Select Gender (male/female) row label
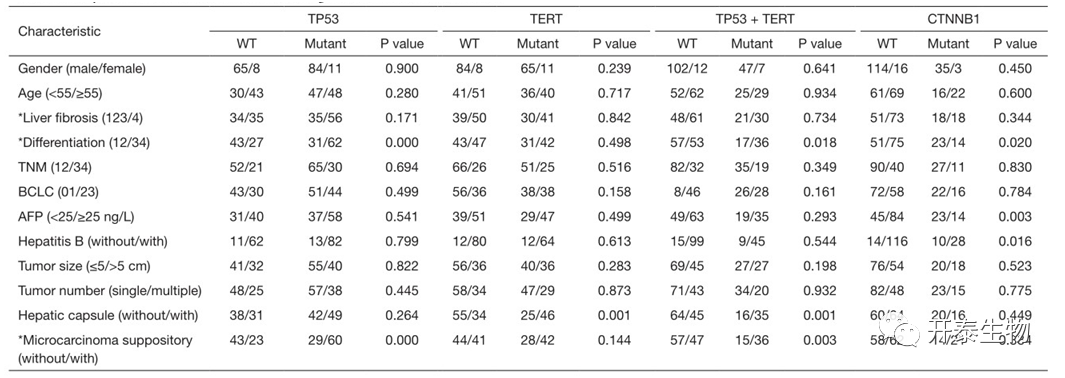This screenshot has height=378, width=1065. [x=82, y=69]
